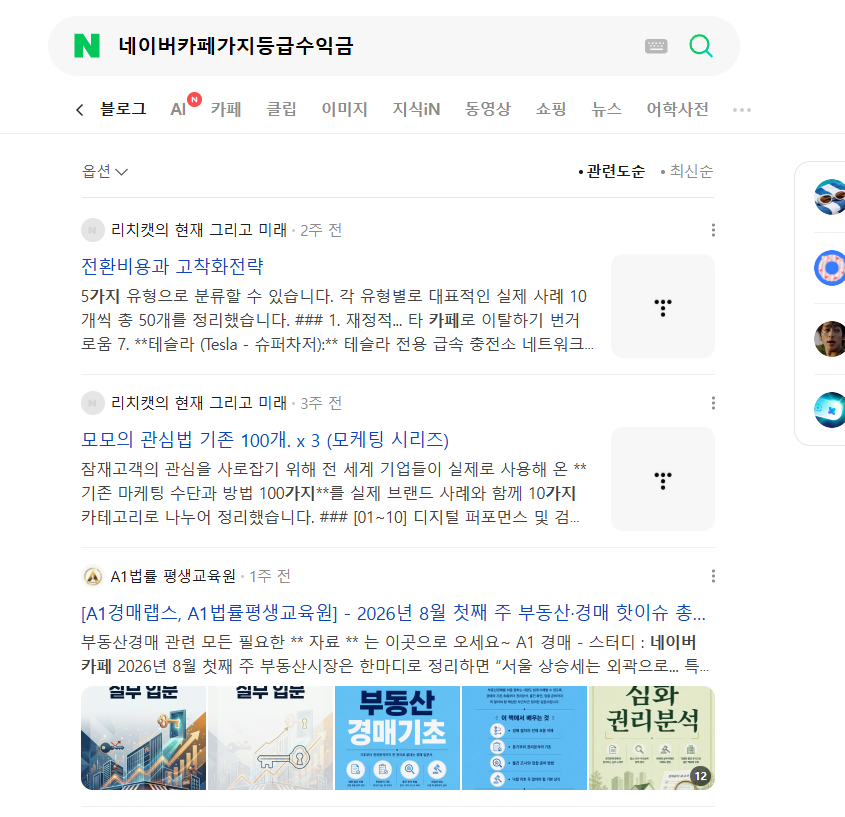Viewport: 845px width, 817px height.
Task: Click the search query input field
Action: (372, 46)
